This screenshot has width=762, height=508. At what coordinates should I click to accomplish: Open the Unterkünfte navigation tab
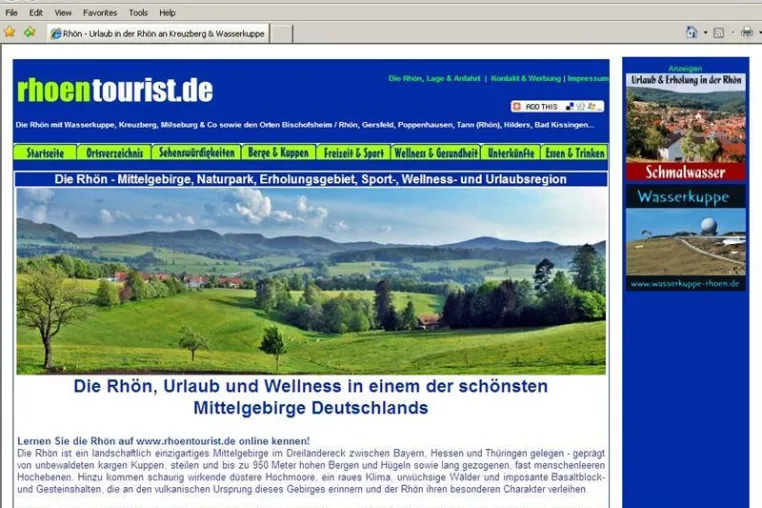coord(511,153)
